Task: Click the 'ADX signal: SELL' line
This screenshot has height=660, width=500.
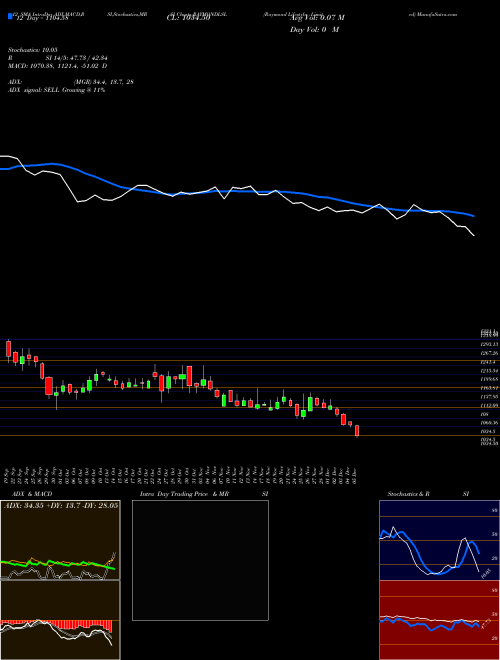Action: (x=56, y=90)
